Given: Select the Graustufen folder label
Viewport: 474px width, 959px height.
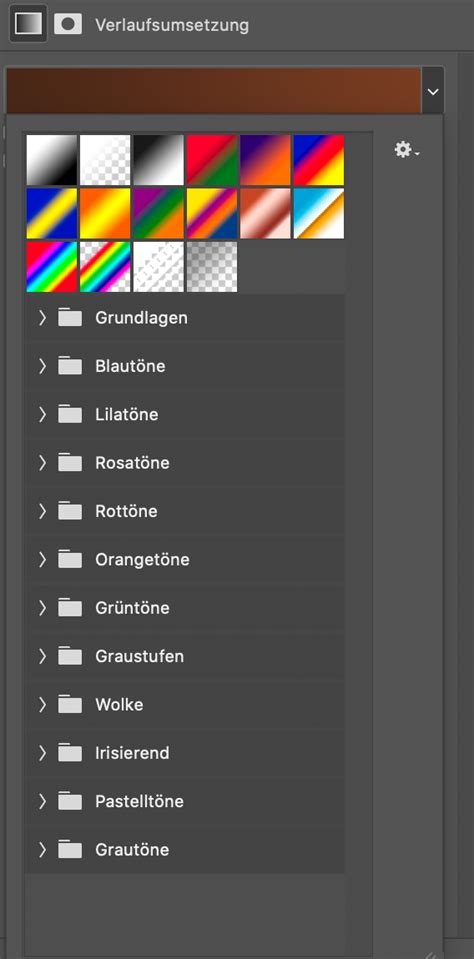Looking at the screenshot, I should (139, 656).
